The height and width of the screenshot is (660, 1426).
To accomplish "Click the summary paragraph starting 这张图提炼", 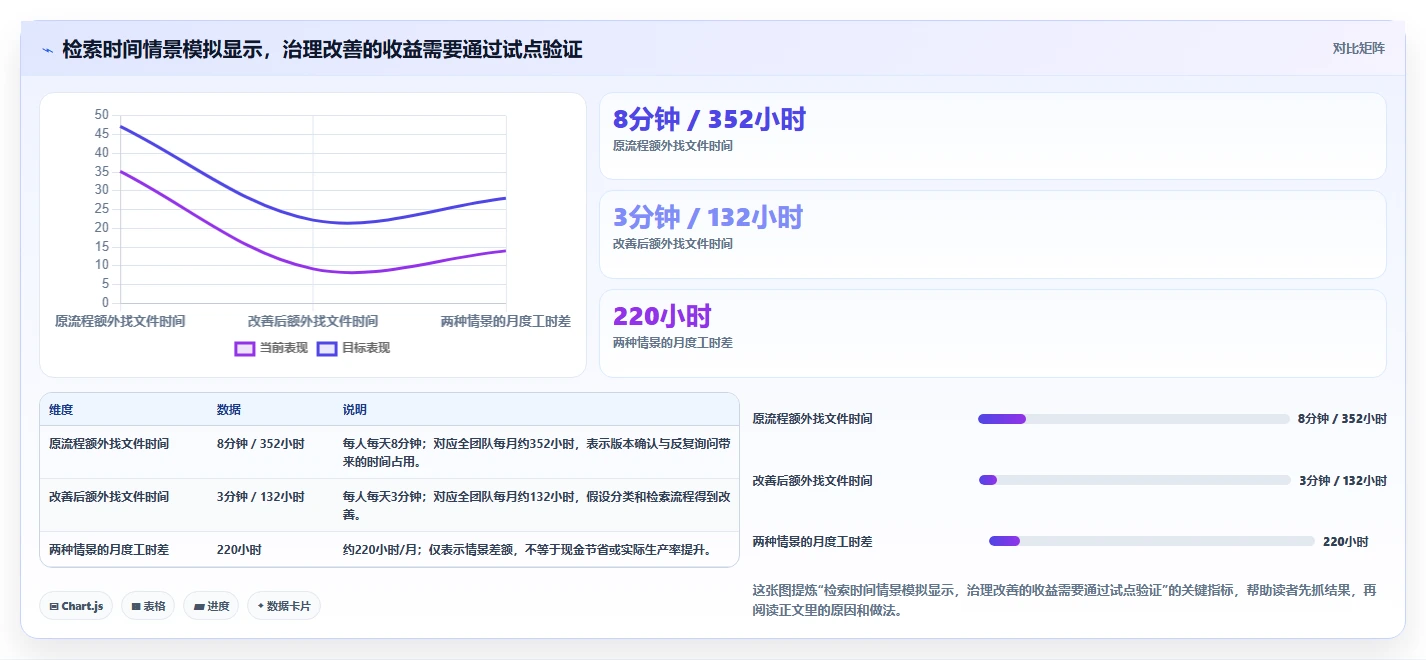I will pyautogui.click(x=1065, y=600).
